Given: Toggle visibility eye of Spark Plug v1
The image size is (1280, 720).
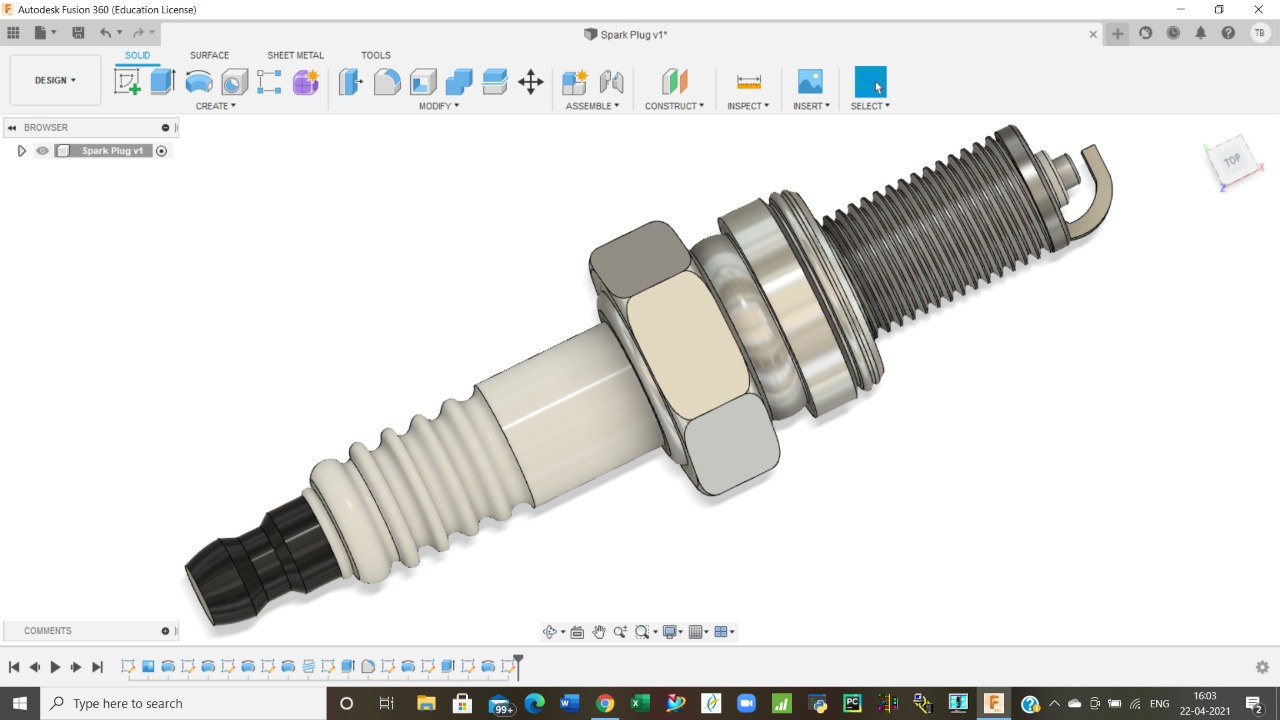Looking at the screenshot, I should [x=42, y=151].
